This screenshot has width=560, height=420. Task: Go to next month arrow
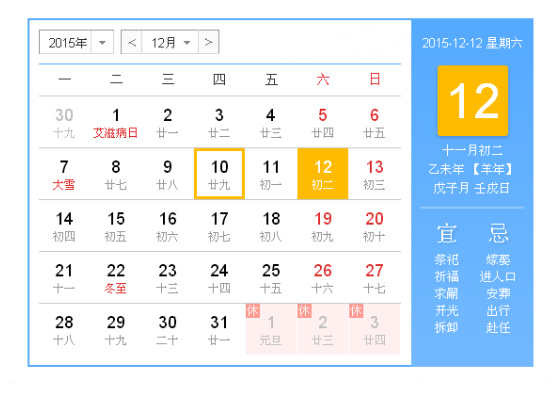pos(209,42)
